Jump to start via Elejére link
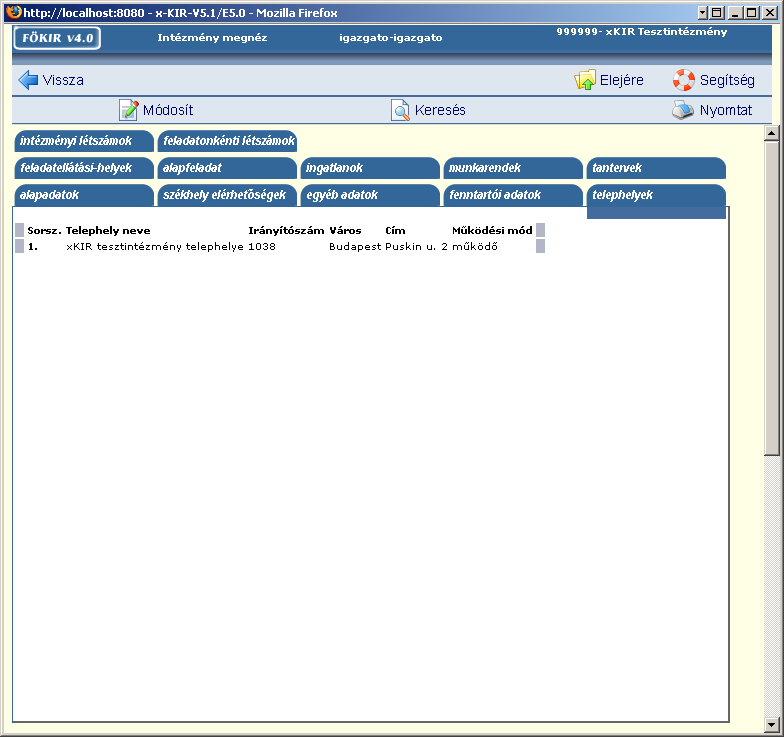Viewport: 784px width, 737px height. 622,80
